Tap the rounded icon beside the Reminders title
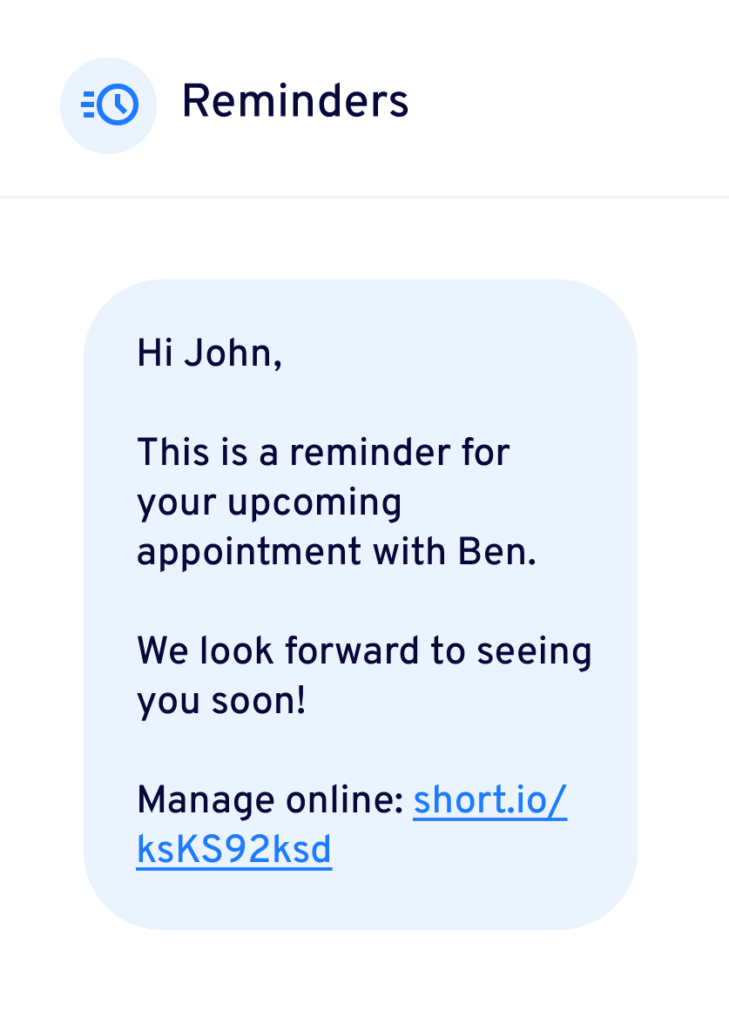729x1024 pixels. point(108,105)
